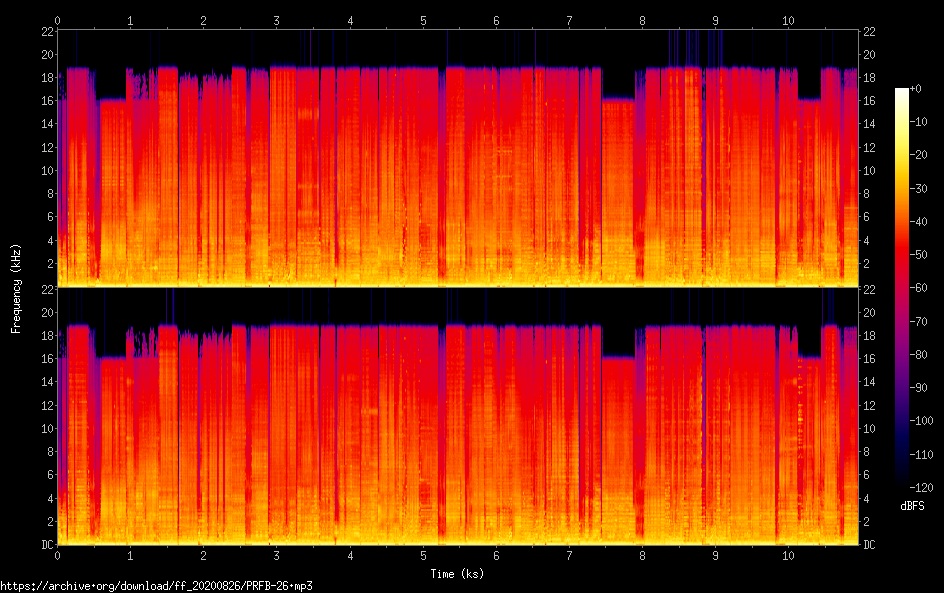Click the '-80' value on the color scale
The height and width of the screenshot is (593, 944).
(x=919, y=355)
